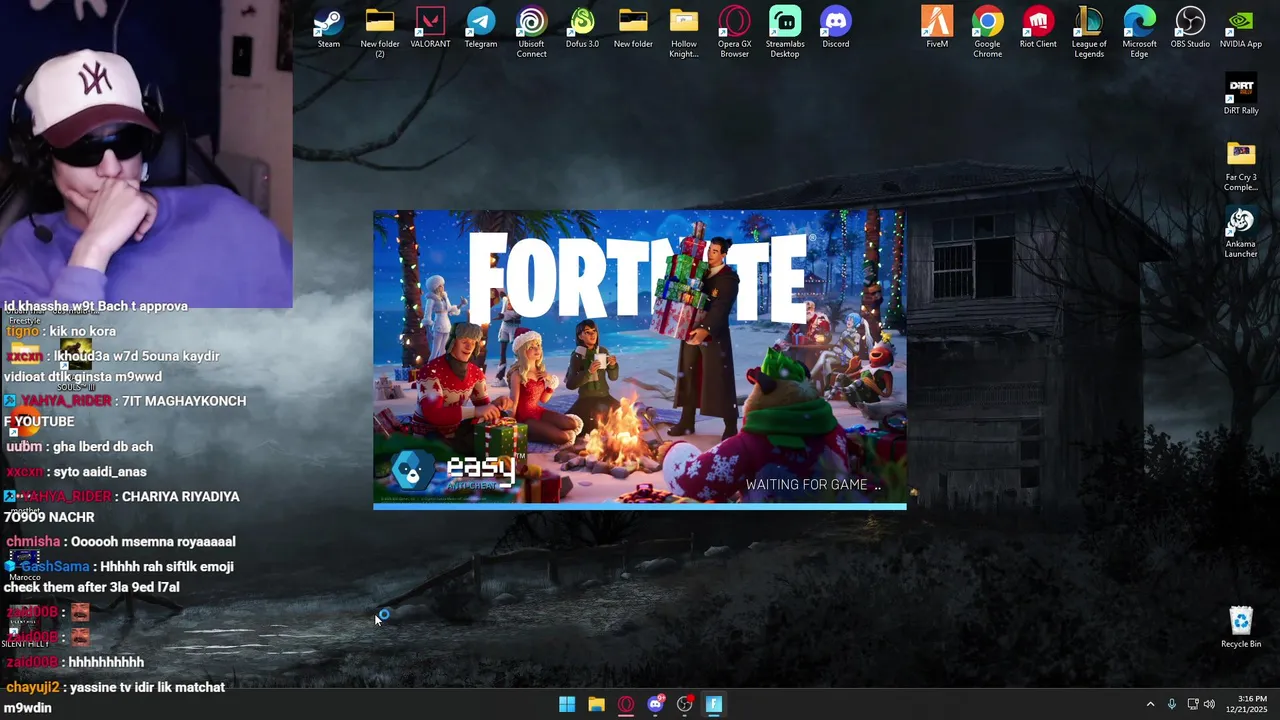Open File Explorer from the taskbar
Image resolution: width=1280 pixels, height=720 pixels.
tap(596, 704)
